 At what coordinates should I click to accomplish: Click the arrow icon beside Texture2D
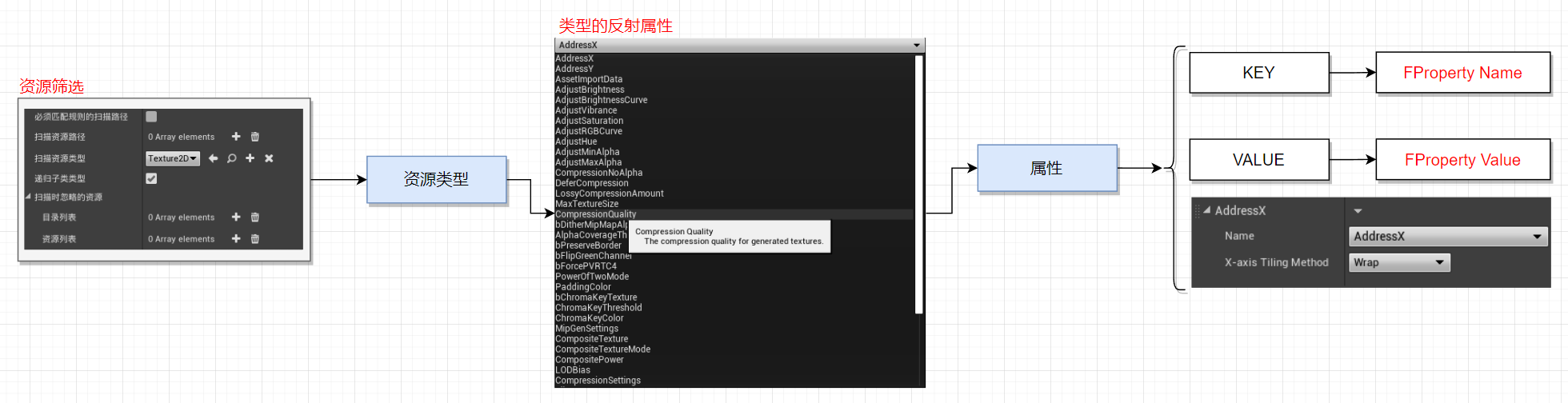point(213,158)
